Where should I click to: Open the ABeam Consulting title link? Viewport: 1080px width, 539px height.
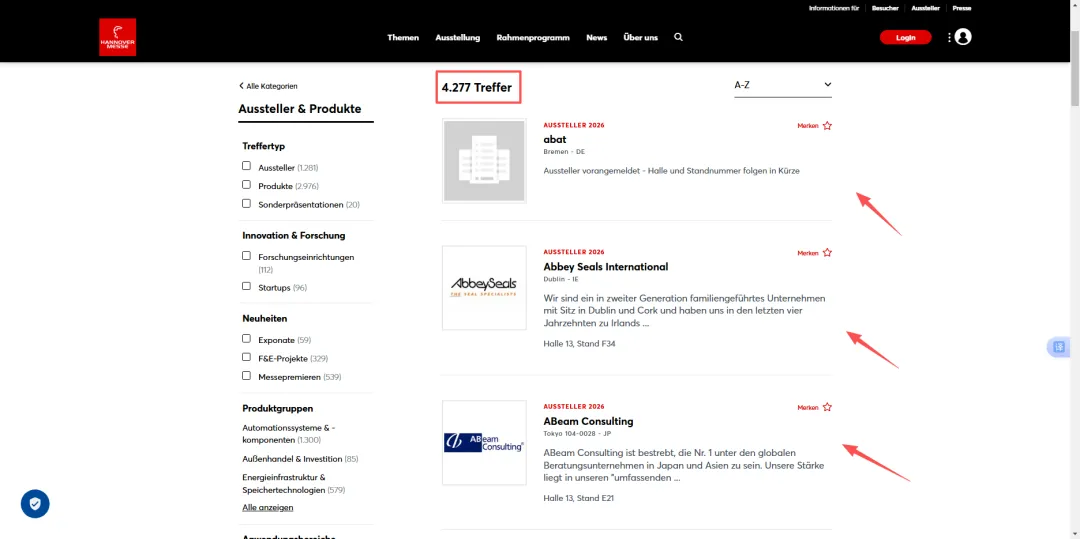point(588,421)
